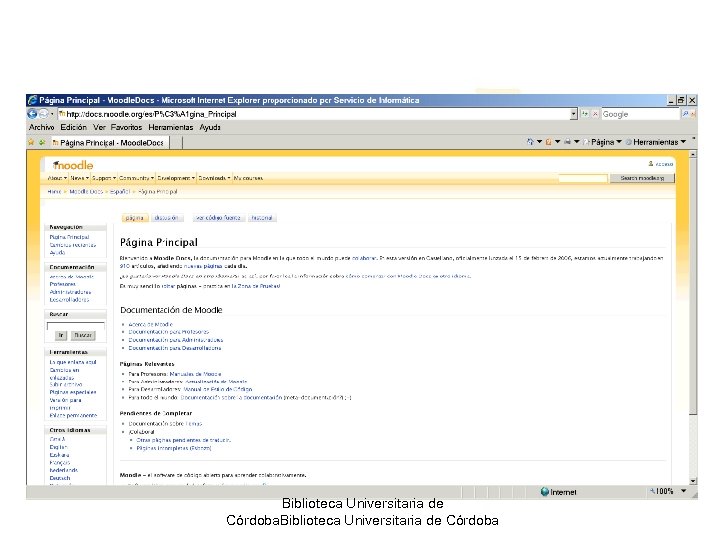Click the RSS Feeds icon in command bar
The height and width of the screenshot is (540, 720).
pyautogui.click(x=548, y=142)
